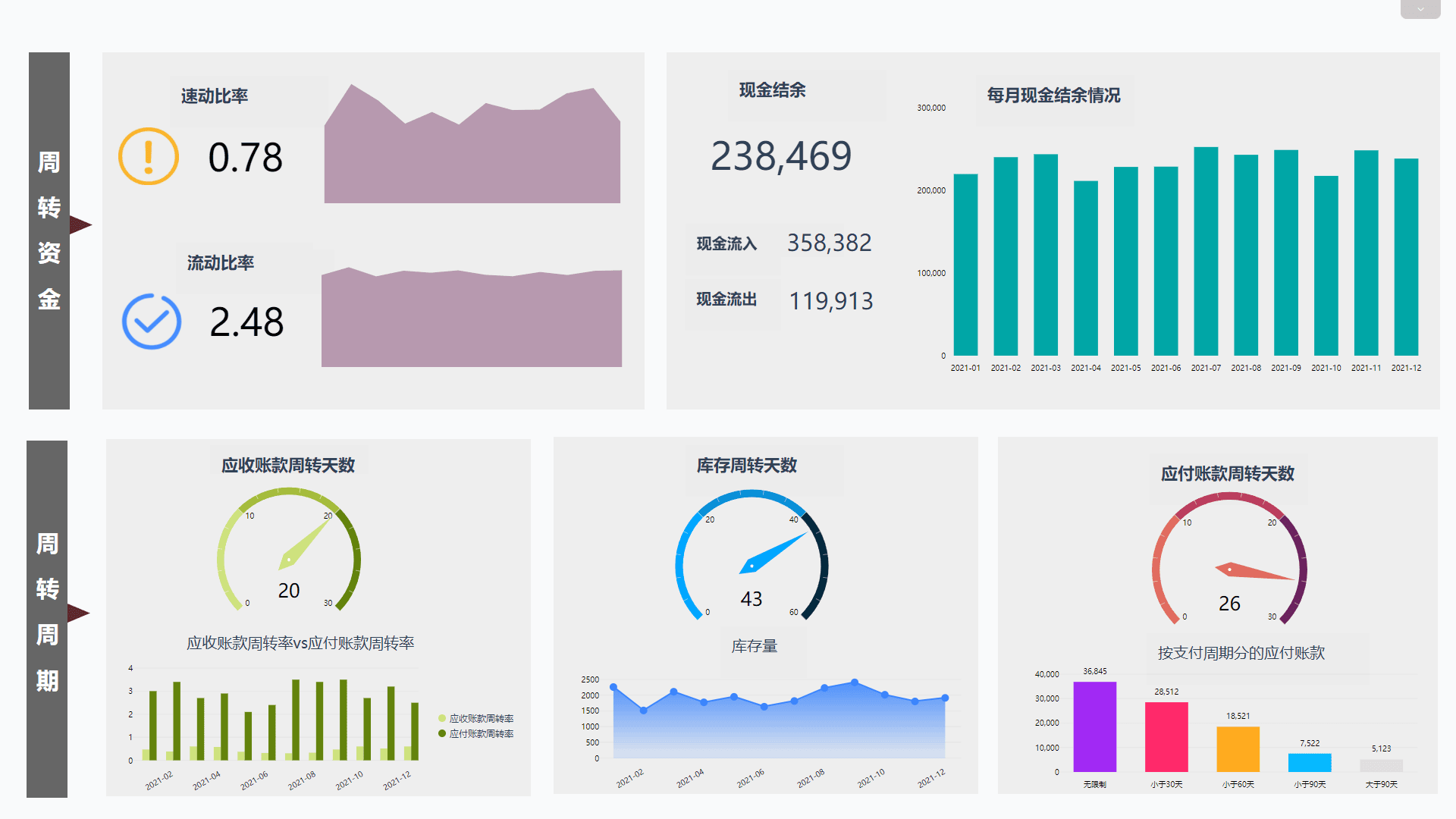The image size is (1456, 819).
Task: Click the 2021-09 axis label in cash chart
Action: [x=1286, y=368]
